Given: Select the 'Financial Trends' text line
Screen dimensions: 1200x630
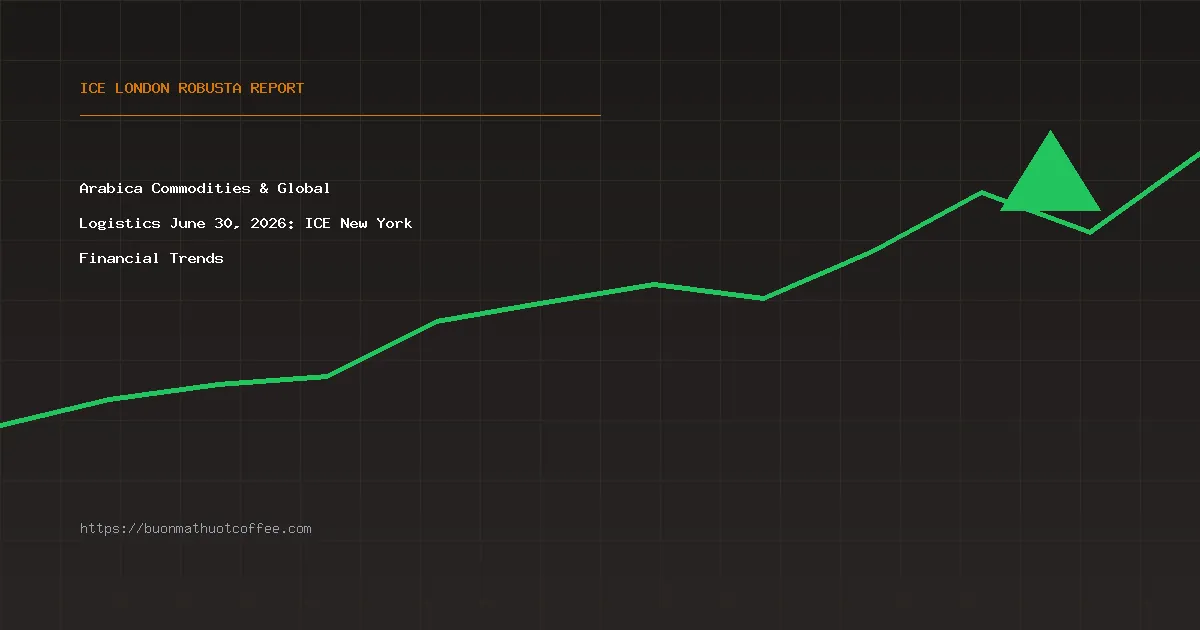Looking at the screenshot, I should pos(151,258).
